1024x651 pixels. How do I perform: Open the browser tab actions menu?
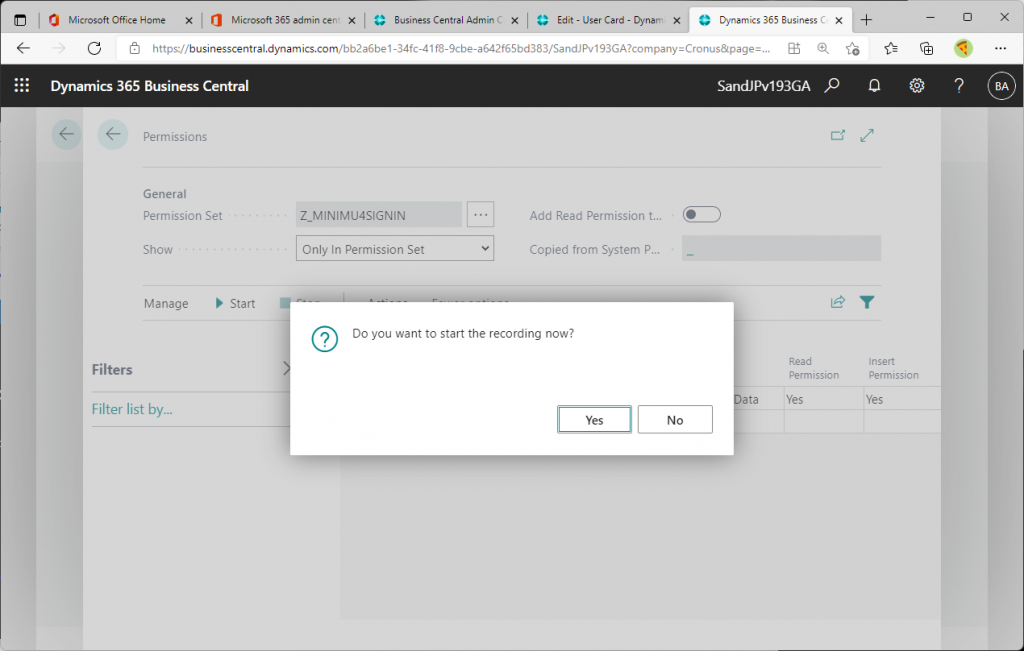click(20, 20)
